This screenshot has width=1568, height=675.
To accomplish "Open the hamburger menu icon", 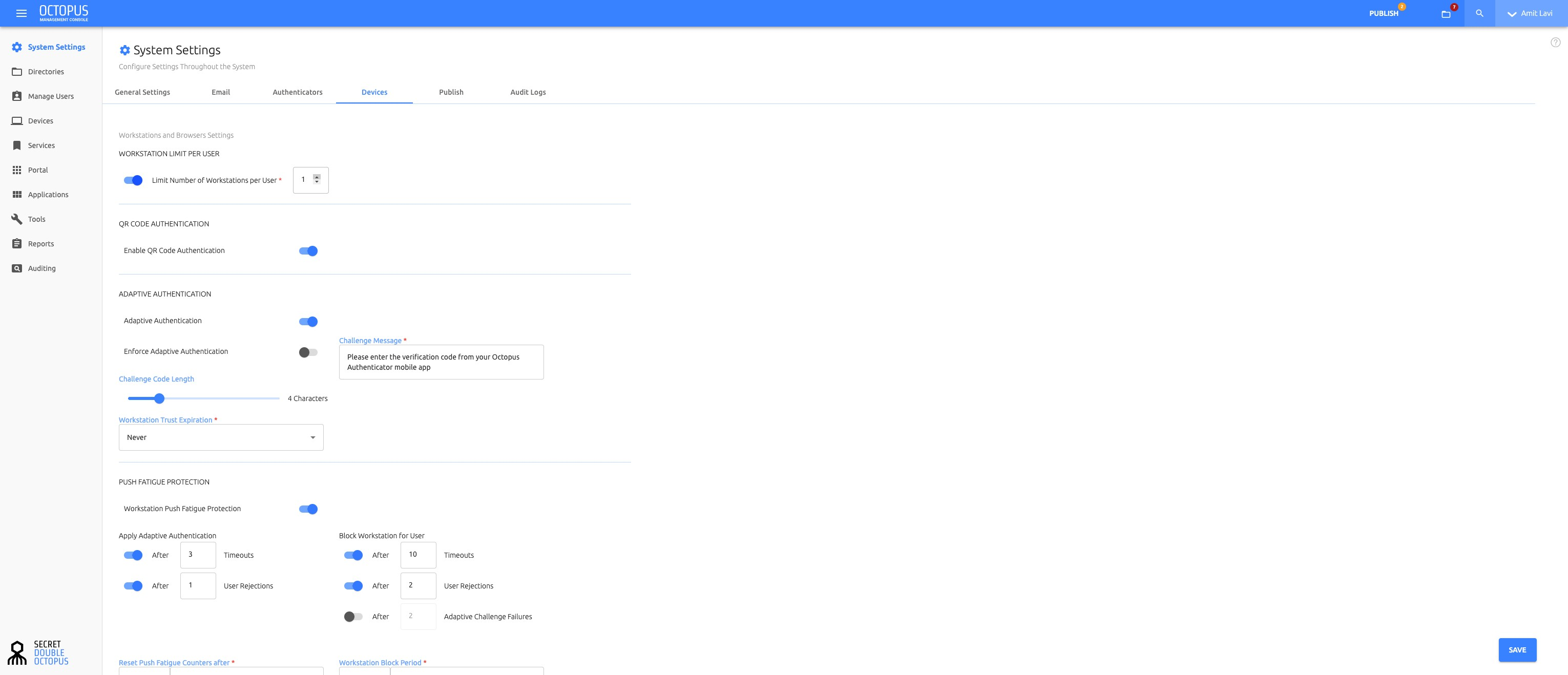I will click(x=22, y=13).
